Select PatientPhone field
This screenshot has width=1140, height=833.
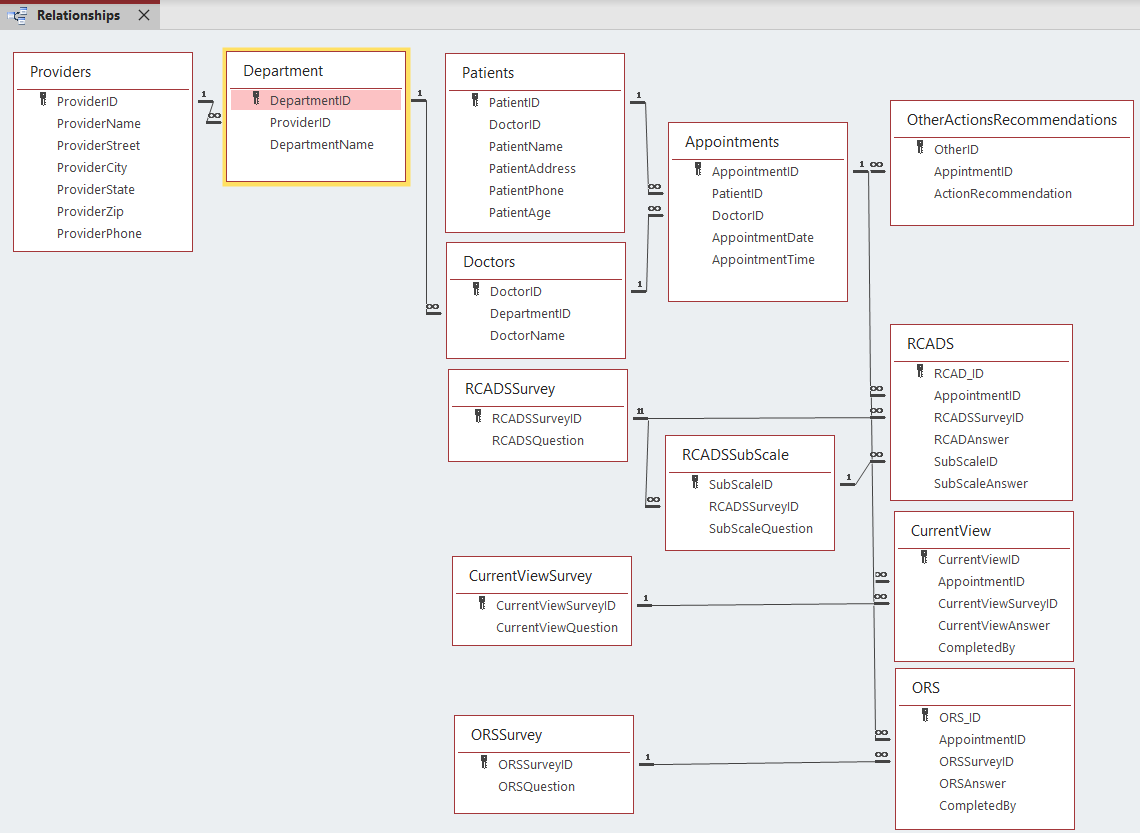(526, 190)
